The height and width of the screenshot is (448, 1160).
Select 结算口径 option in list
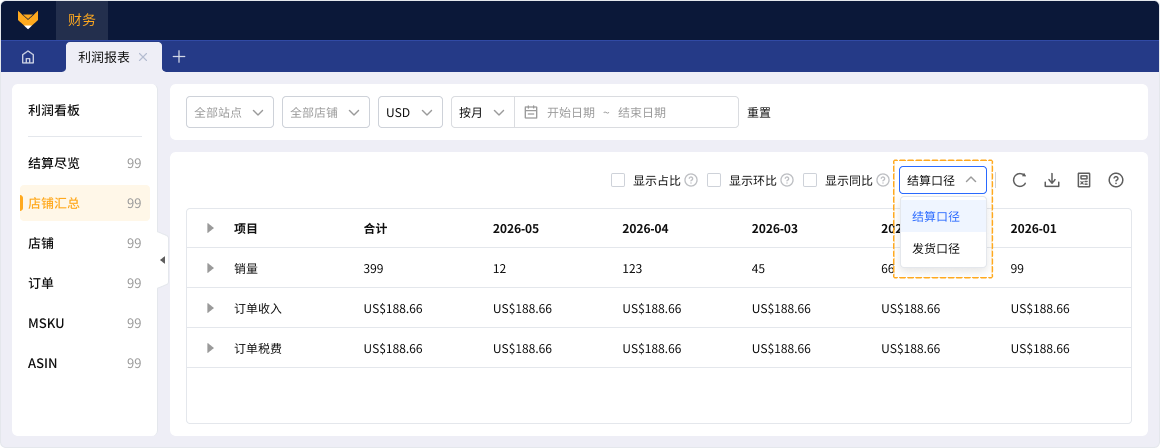point(943,217)
